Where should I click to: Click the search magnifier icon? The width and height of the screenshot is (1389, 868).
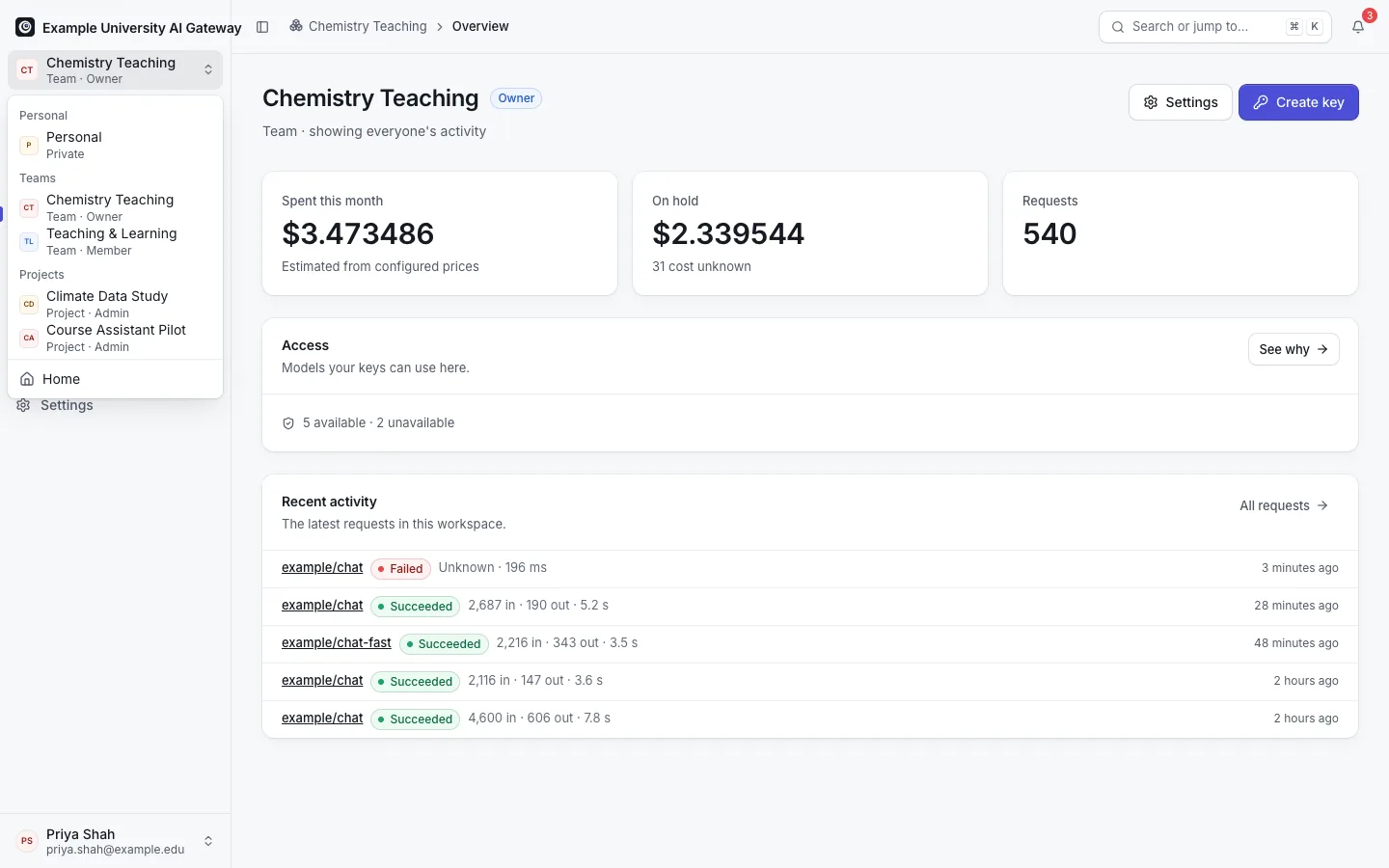(1118, 27)
